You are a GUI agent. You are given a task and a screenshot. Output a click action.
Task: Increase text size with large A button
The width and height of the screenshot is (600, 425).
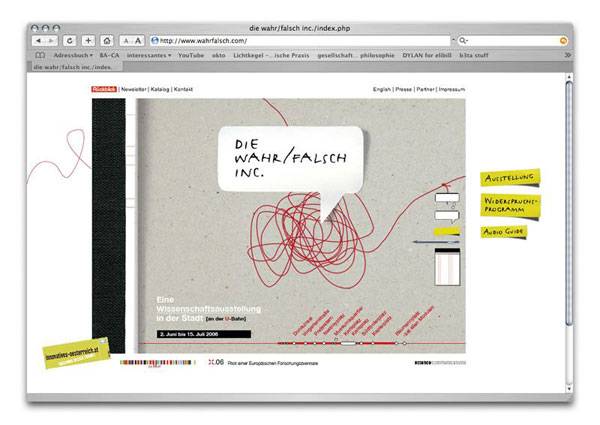(x=138, y=40)
